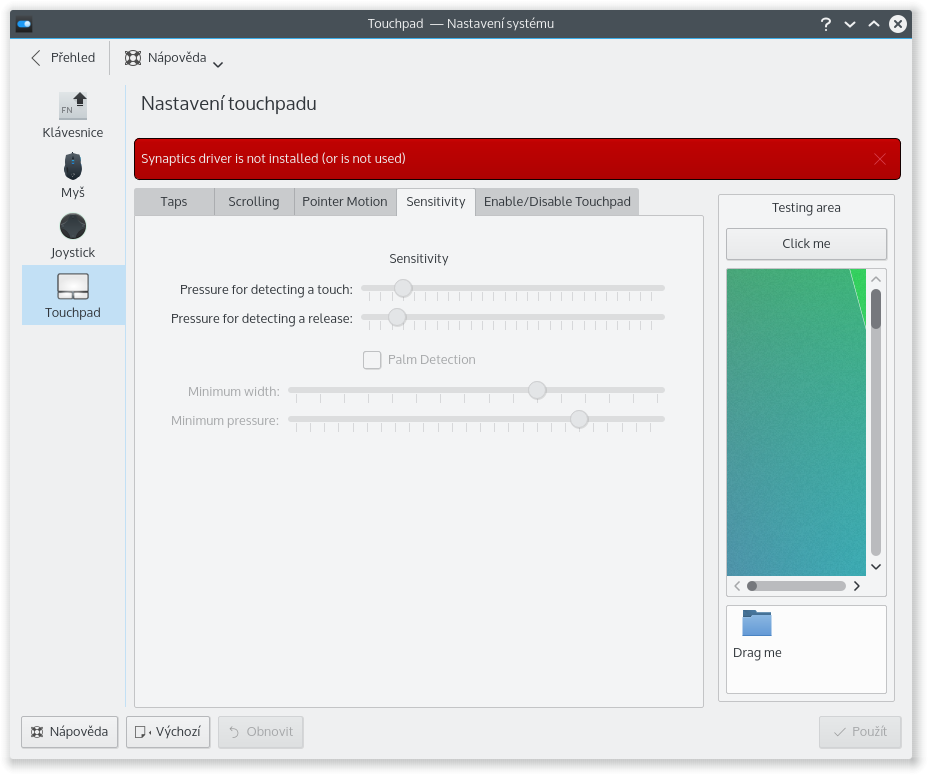Select the Touchpad icon in sidebar

click(73, 287)
